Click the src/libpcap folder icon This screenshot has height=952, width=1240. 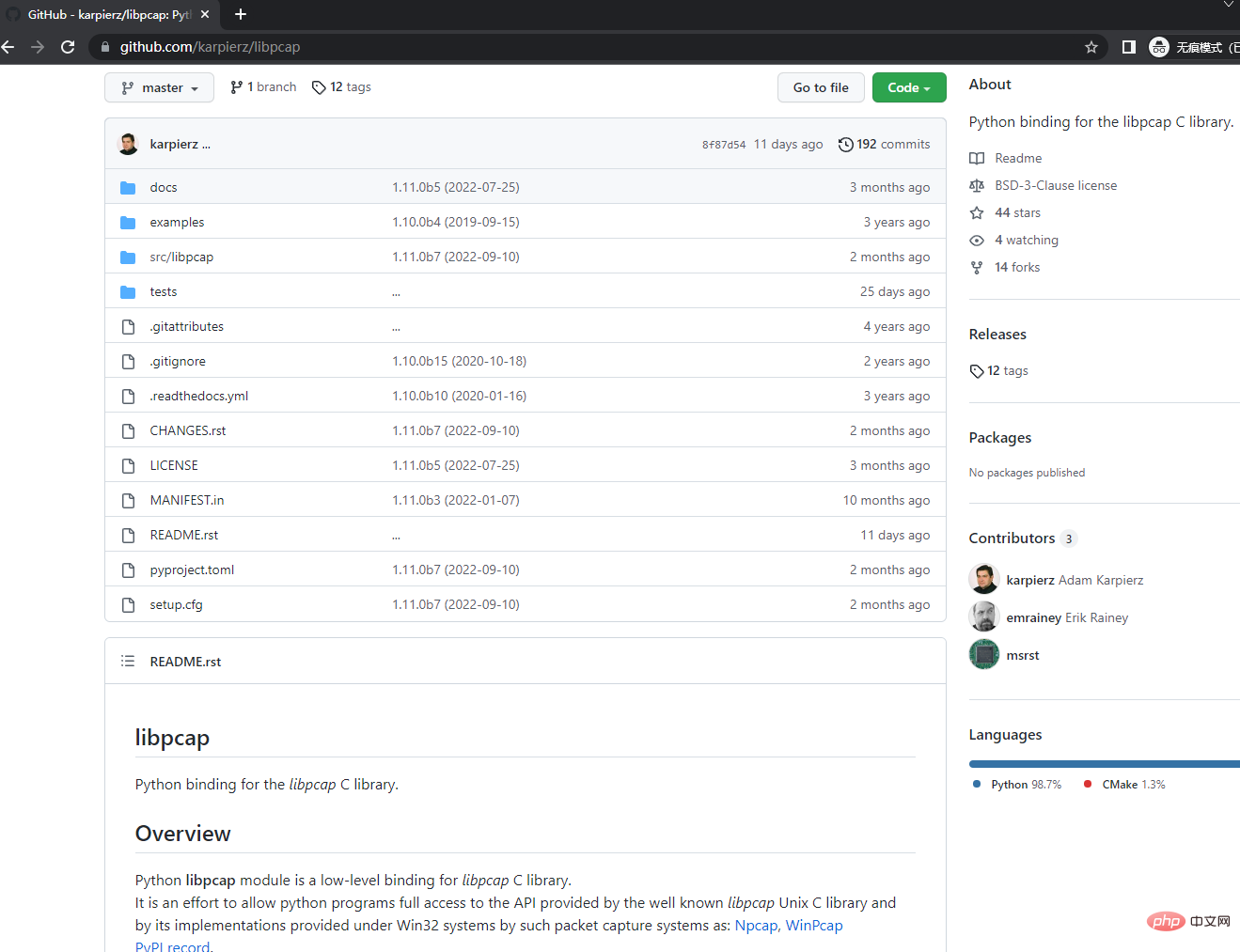click(129, 258)
